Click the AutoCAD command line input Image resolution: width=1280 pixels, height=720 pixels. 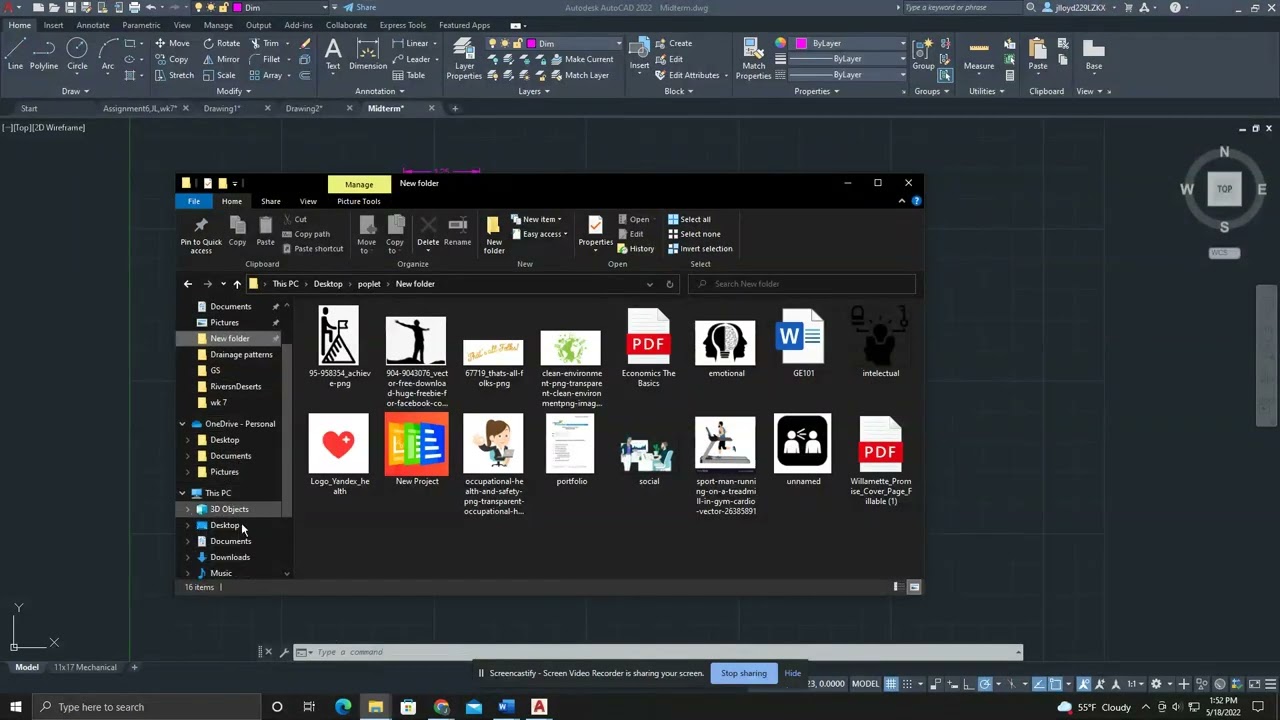click(x=660, y=652)
